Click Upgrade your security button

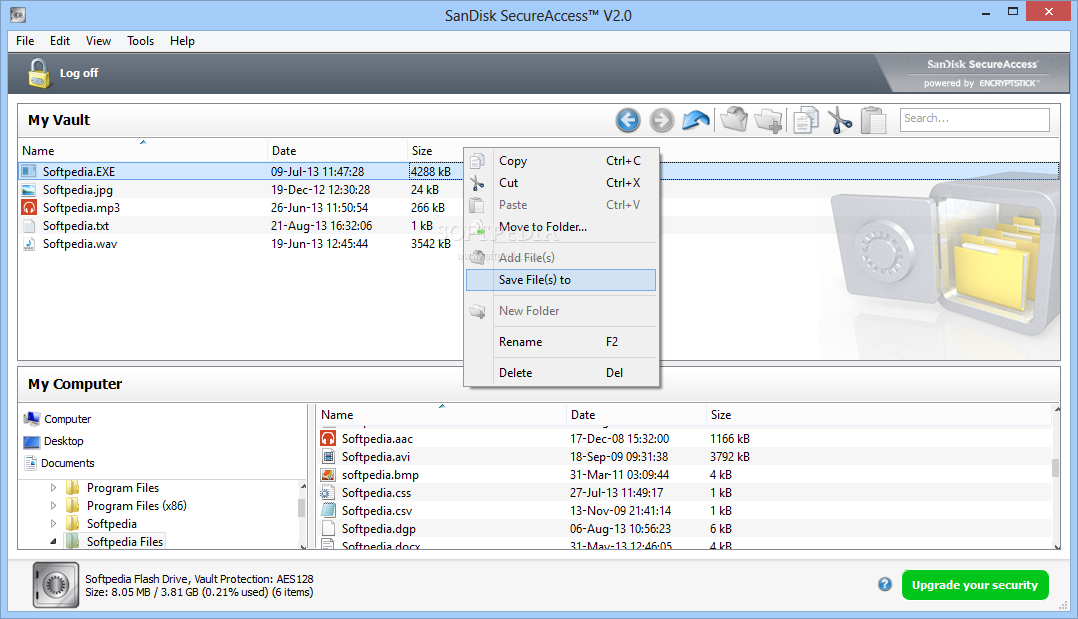click(x=975, y=585)
